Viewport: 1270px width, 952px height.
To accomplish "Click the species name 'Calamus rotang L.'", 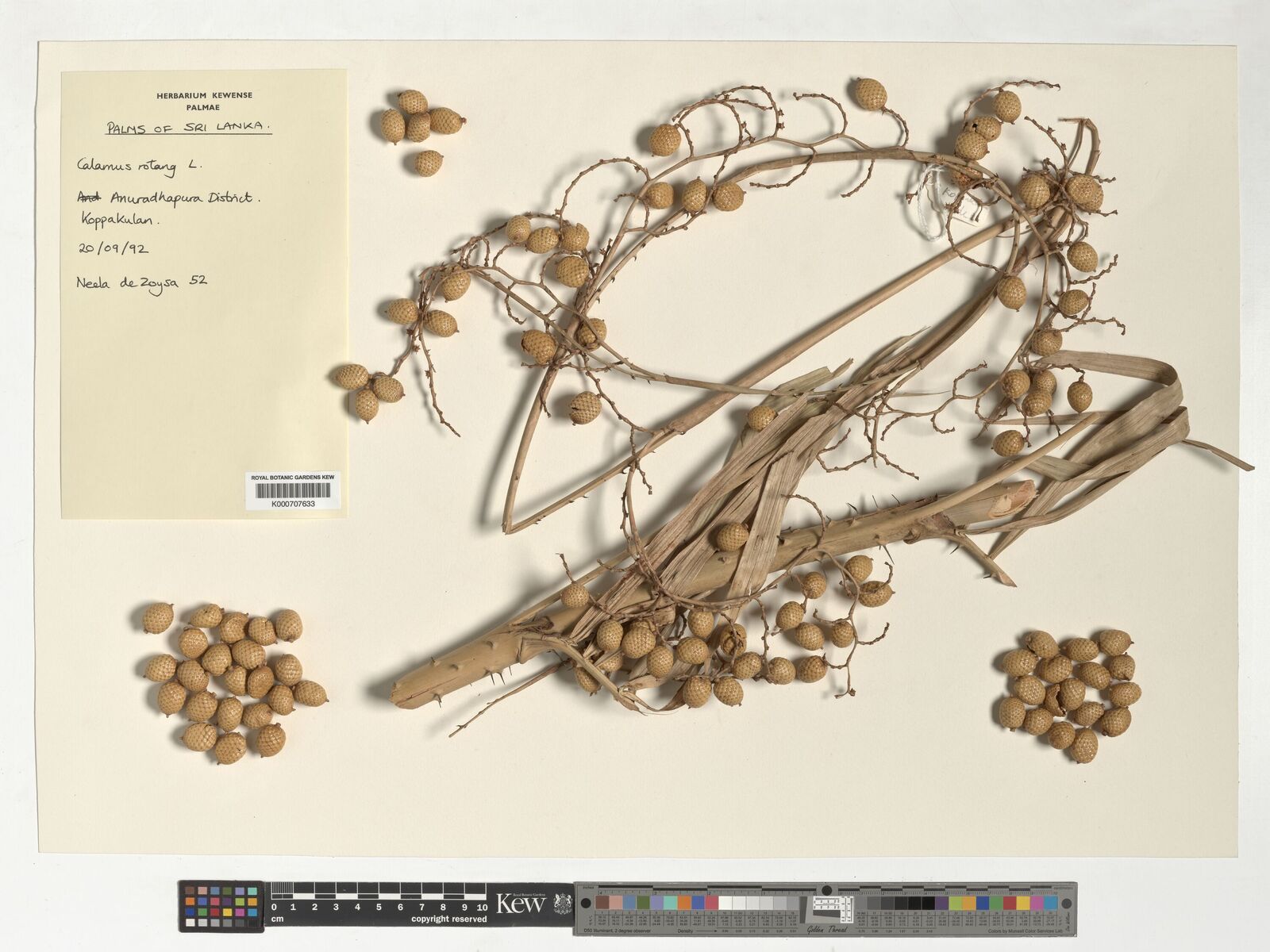I will (x=140, y=167).
